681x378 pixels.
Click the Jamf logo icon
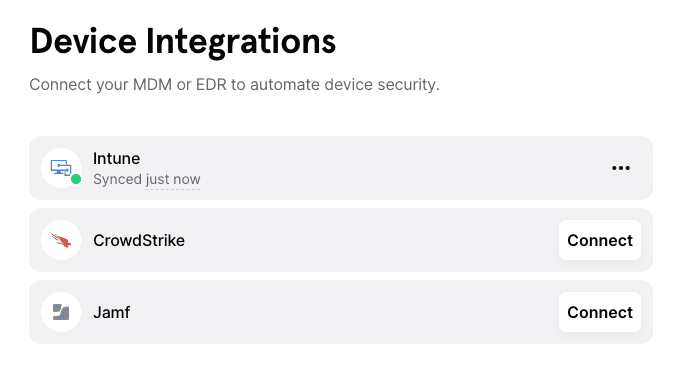(61, 312)
